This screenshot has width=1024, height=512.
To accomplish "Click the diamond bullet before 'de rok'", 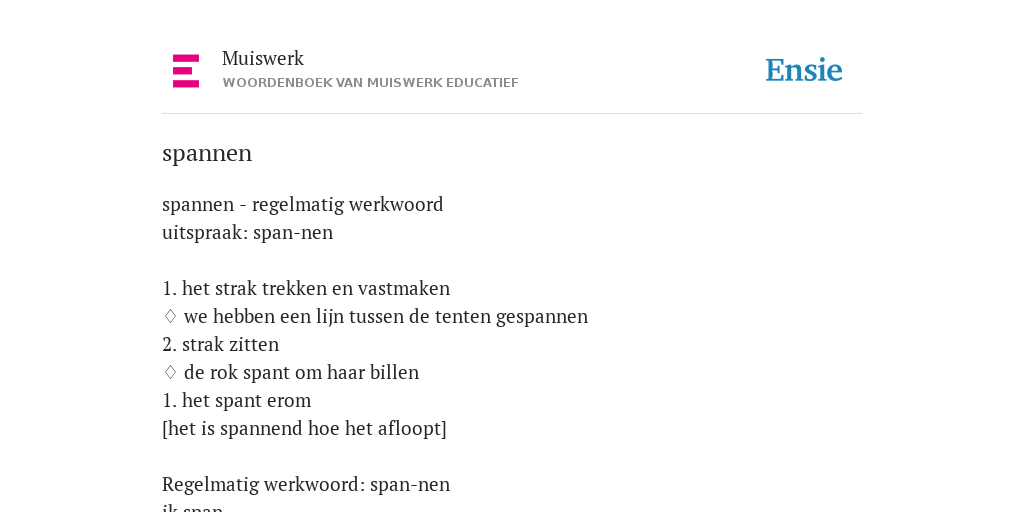I will pyautogui.click(x=170, y=372).
